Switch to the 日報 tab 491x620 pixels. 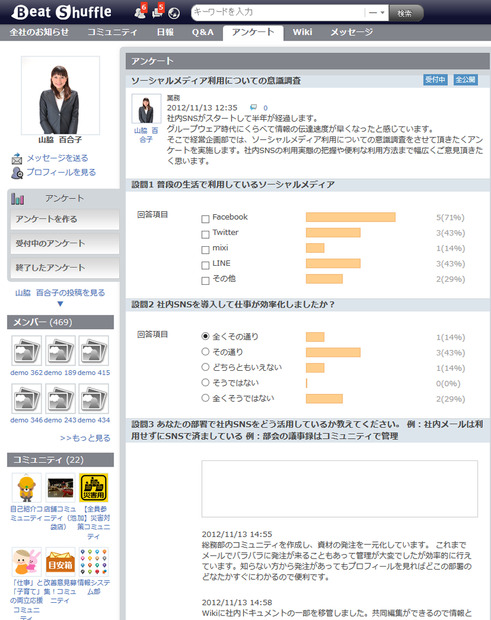[x=165, y=32]
